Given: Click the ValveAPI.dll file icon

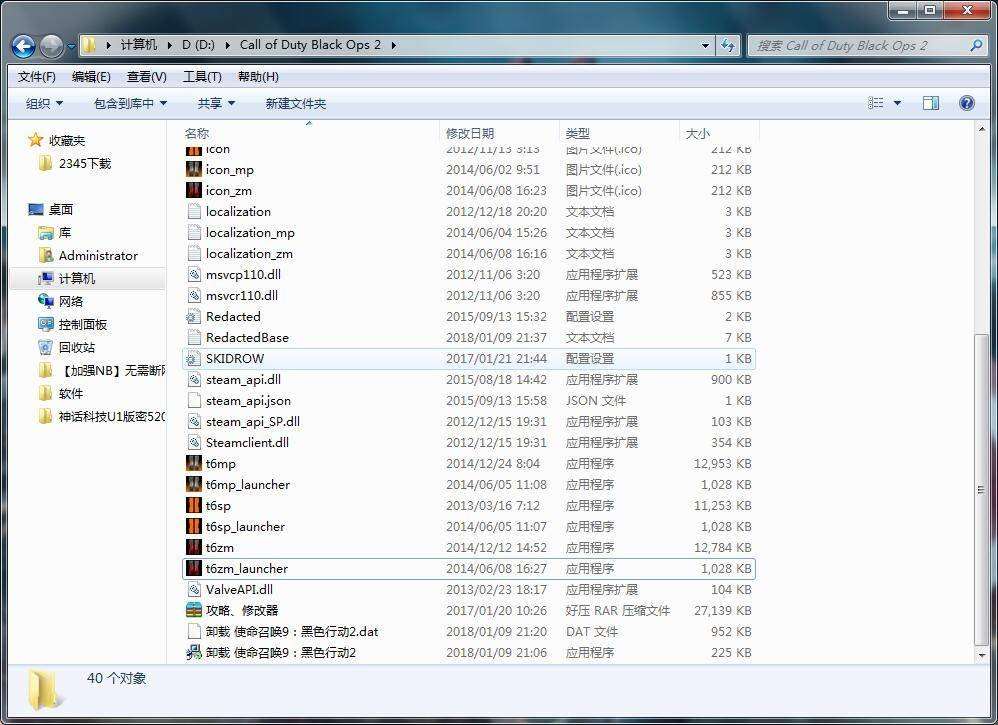Looking at the screenshot, I should tap(193, 589).
